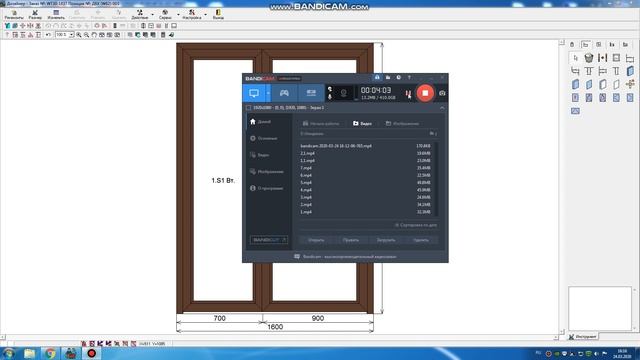Toggle the microphone icon in Bandicam
This screenshot has height=360, width=640.
[x=330, y=97]
